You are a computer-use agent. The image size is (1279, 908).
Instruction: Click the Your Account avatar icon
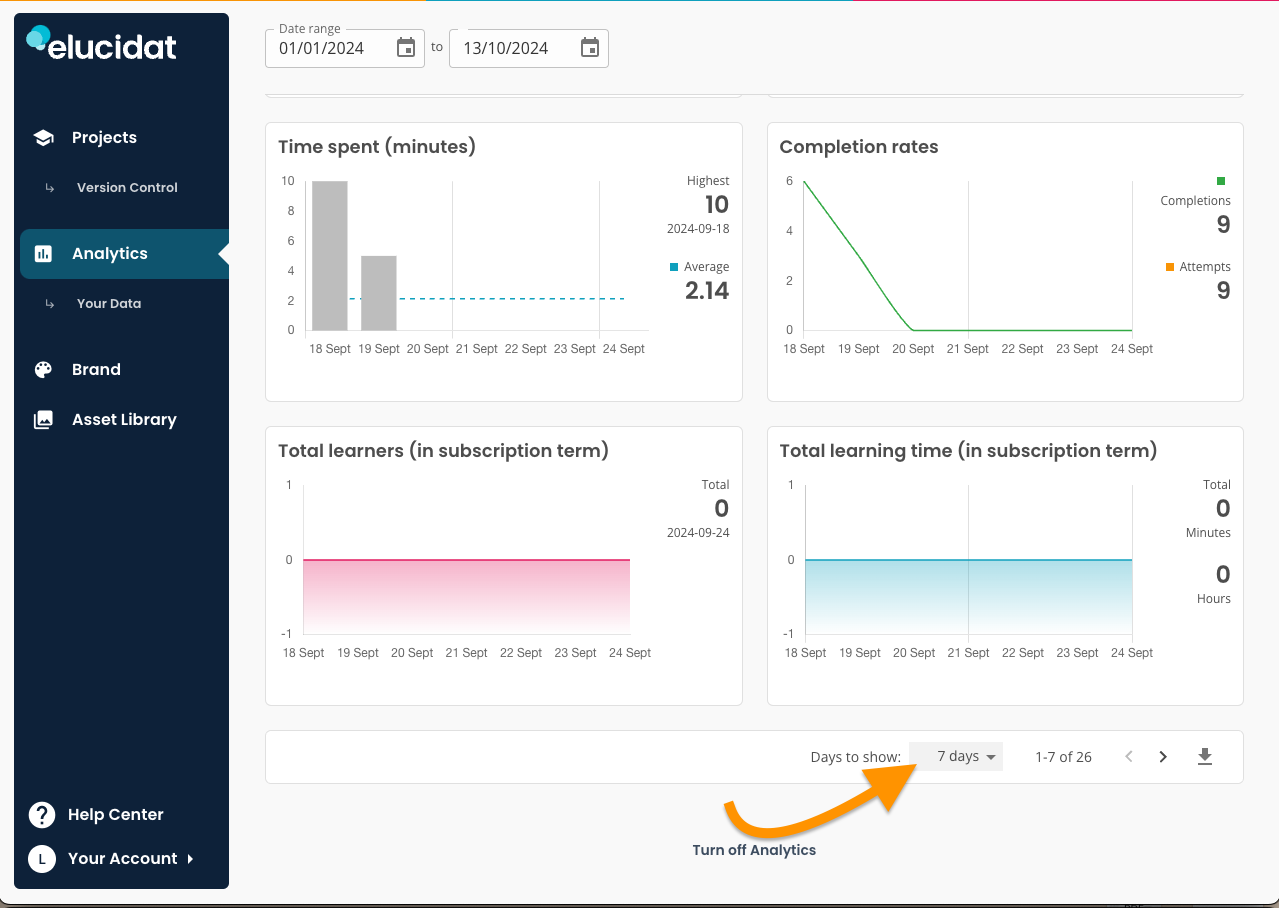pos(42,859)
